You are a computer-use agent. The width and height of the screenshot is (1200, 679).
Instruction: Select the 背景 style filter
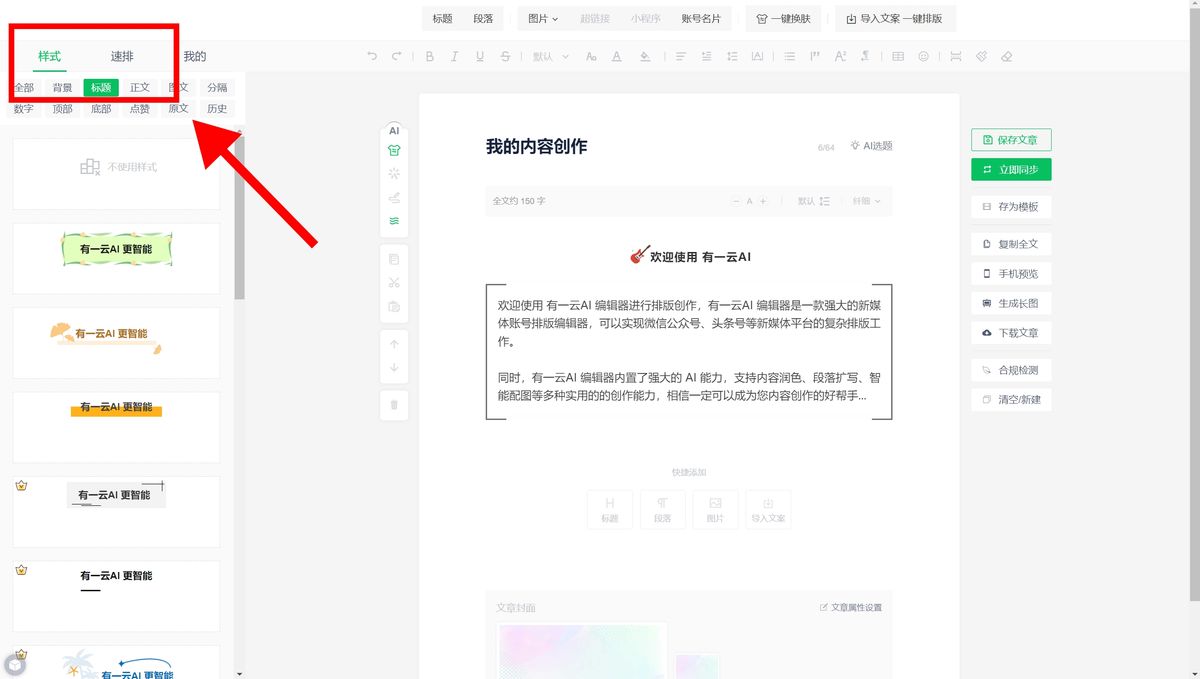(x=62, y=88)
